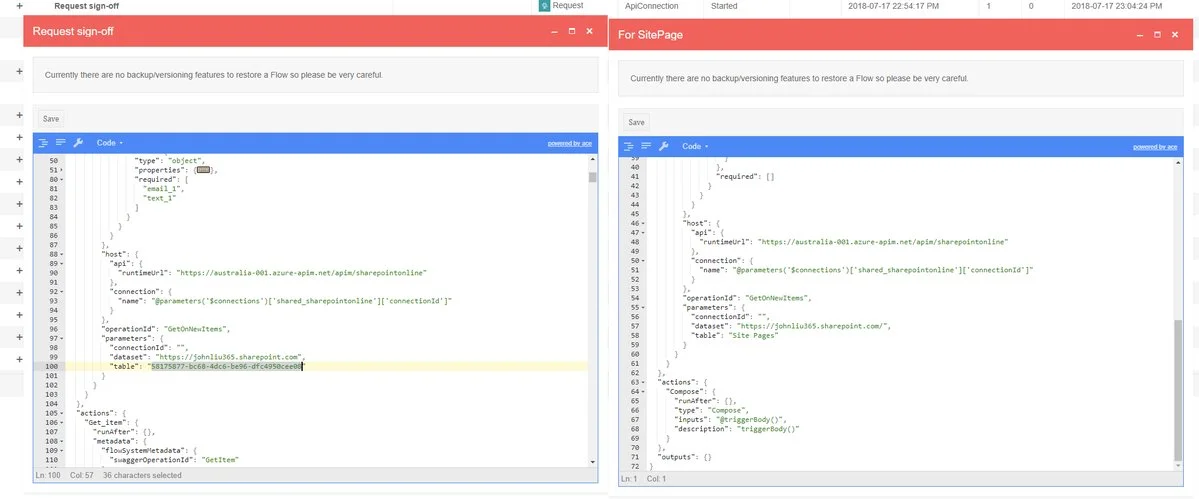Format JSON in Request sign-off editor

click(43, 143)
